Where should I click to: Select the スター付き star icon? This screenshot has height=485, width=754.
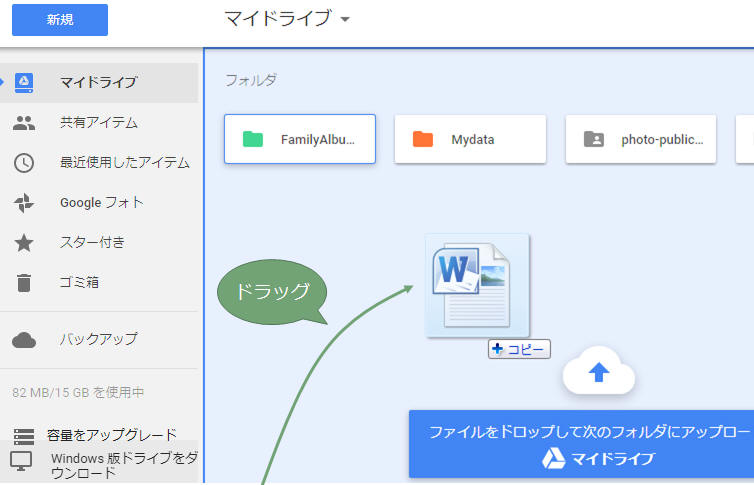click(x=24, y=242)
